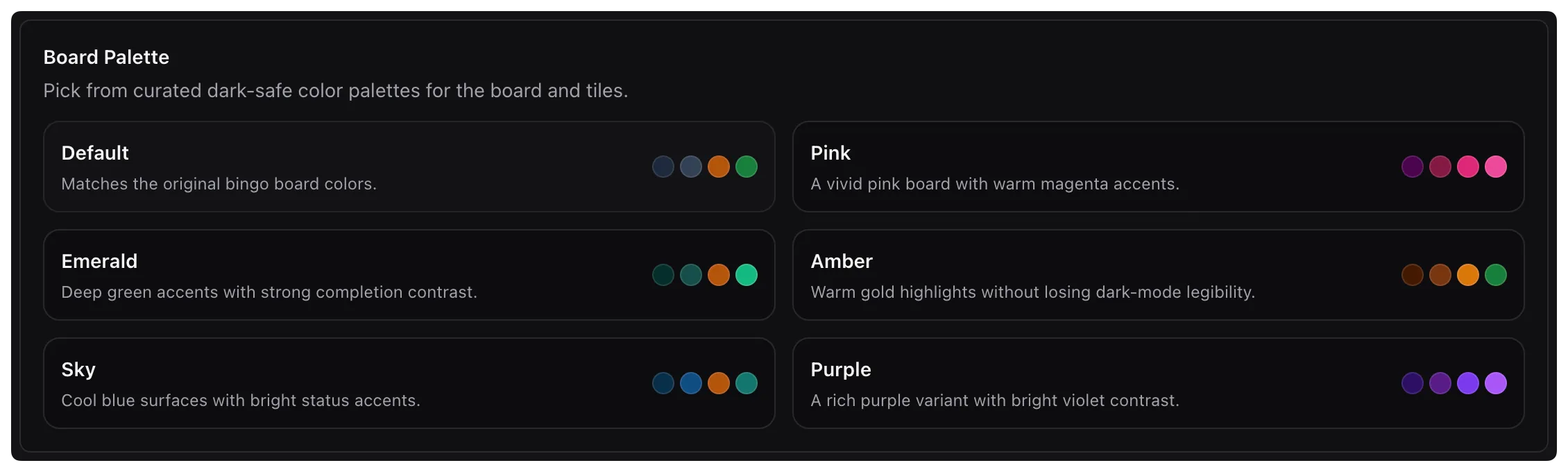1568x472 pixels.
Task: Choose the Pink board palette
Action: pos(1041,167)
